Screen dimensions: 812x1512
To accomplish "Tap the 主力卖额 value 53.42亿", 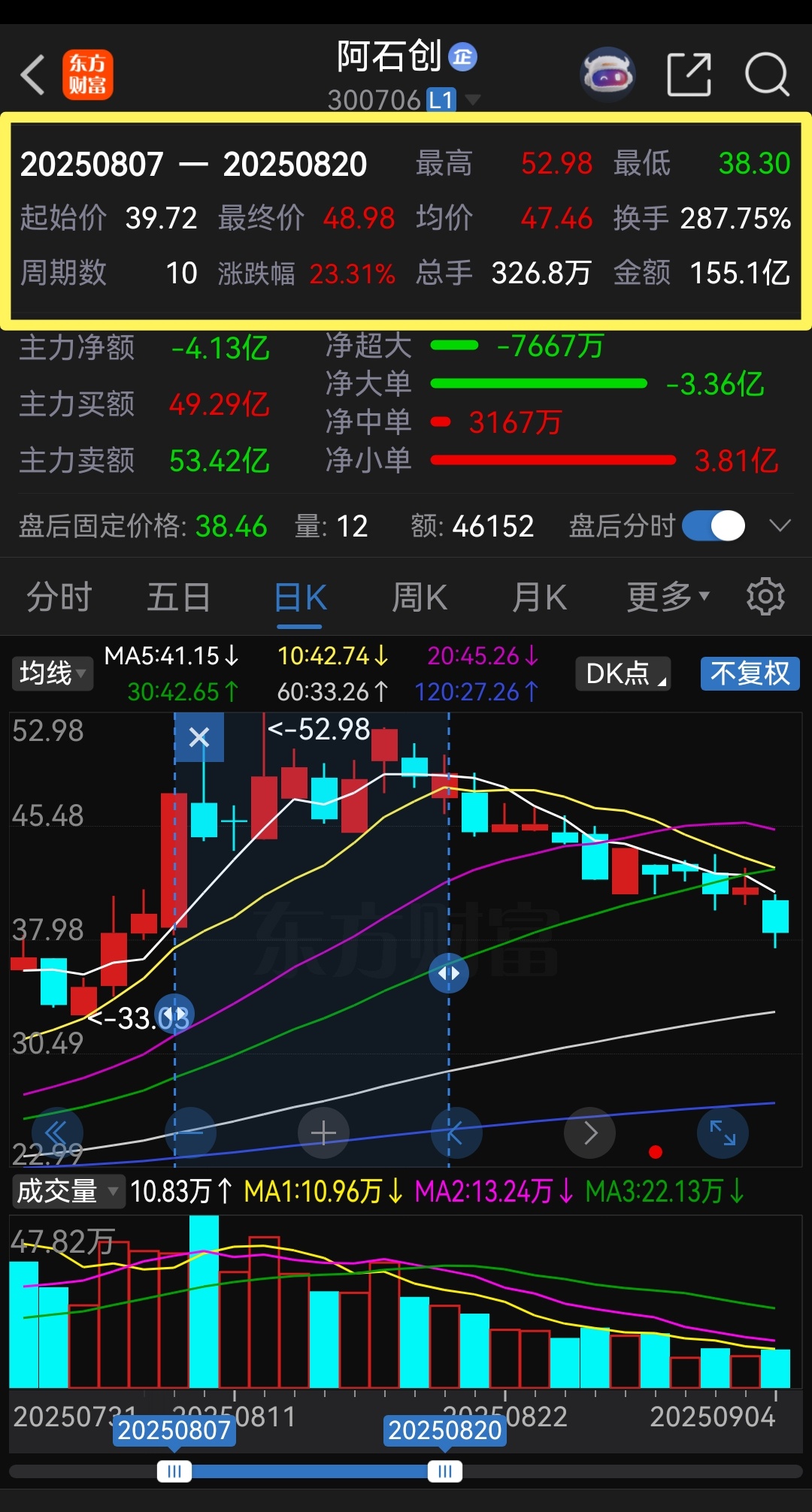I will pyautogui.click(x=219, y=461).
